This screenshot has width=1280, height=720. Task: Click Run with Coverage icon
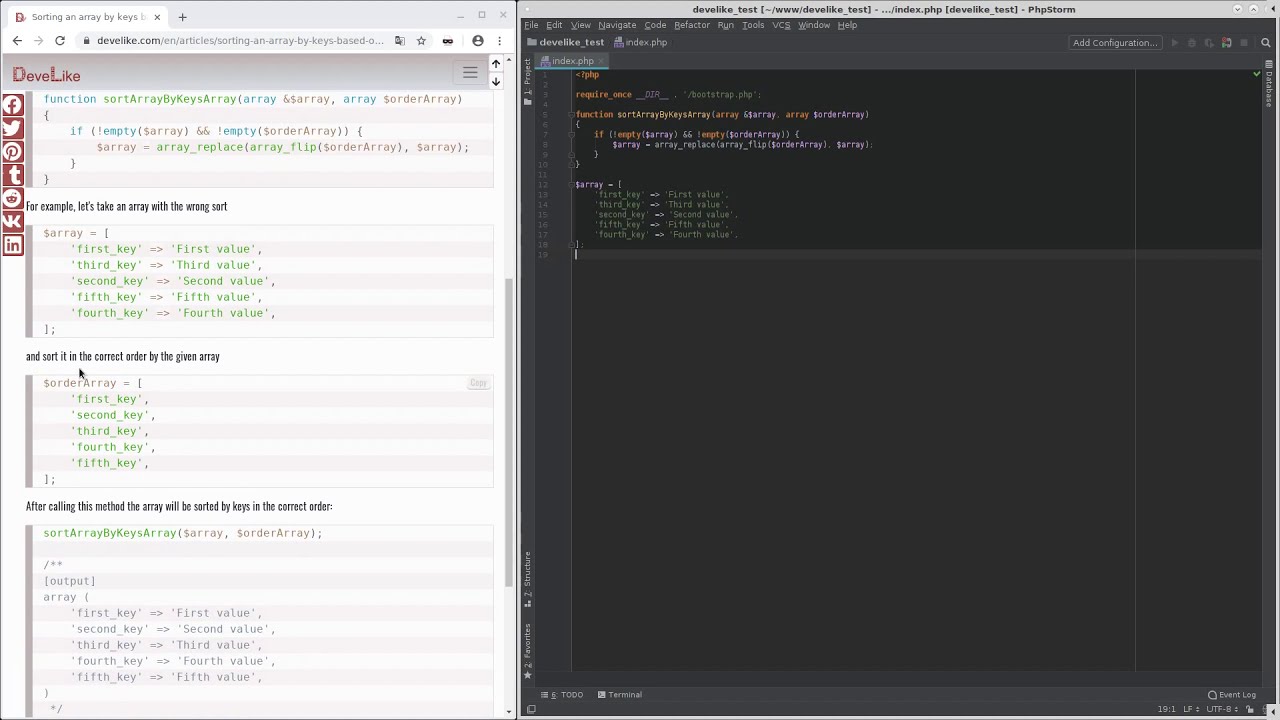1209,43
